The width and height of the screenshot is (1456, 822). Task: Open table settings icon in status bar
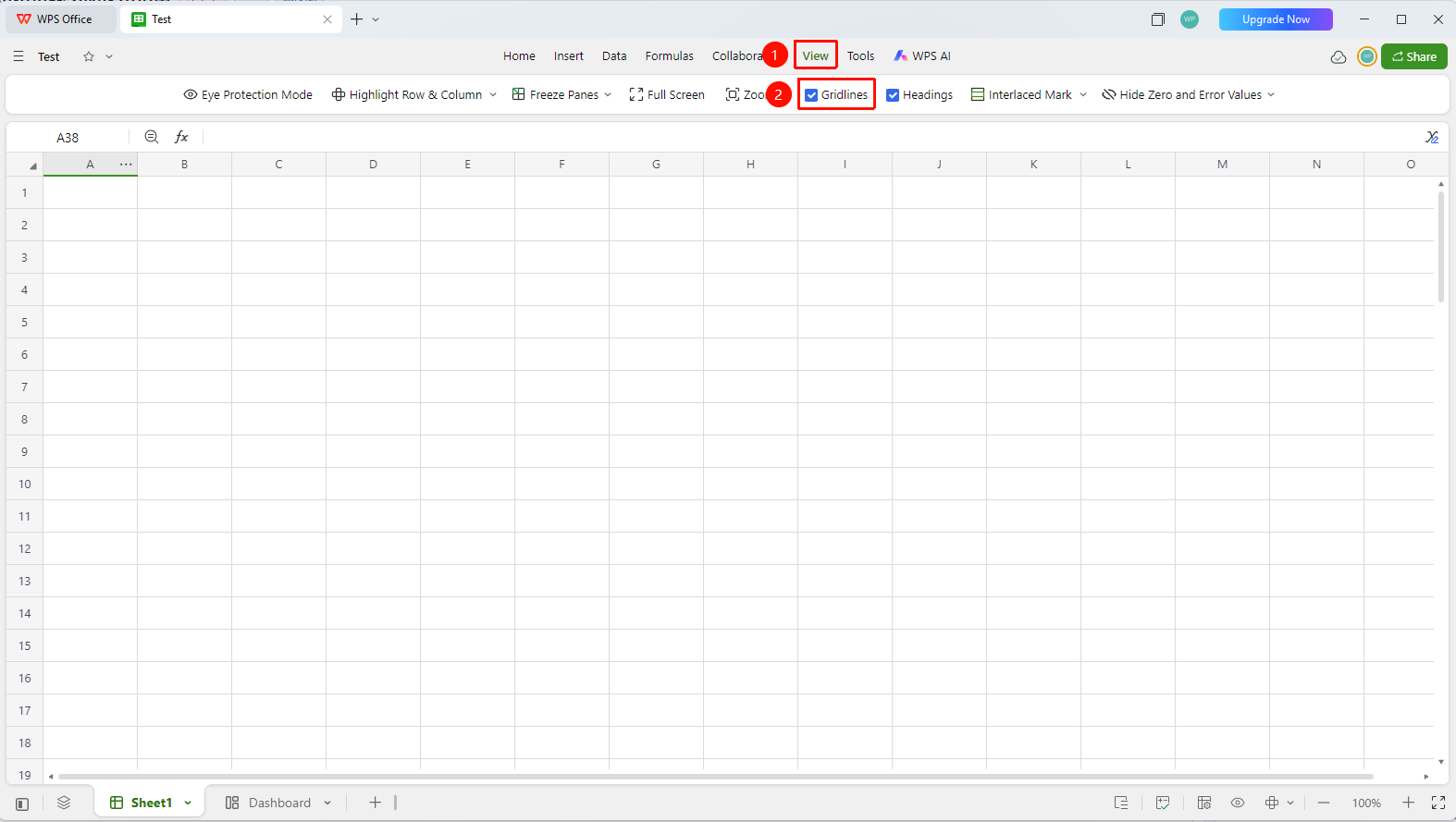coord(1203,803)
